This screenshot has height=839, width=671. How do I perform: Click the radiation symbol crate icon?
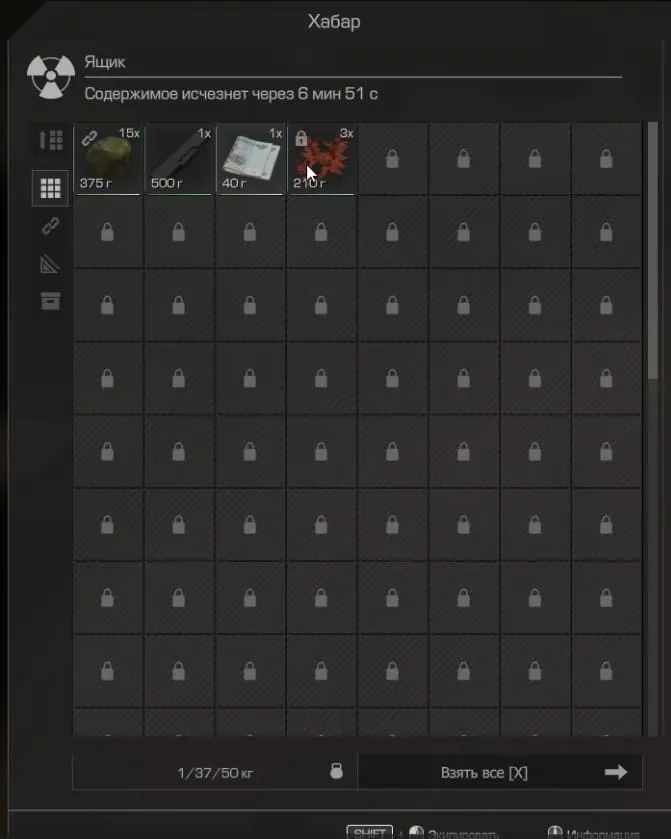[51, 77]
